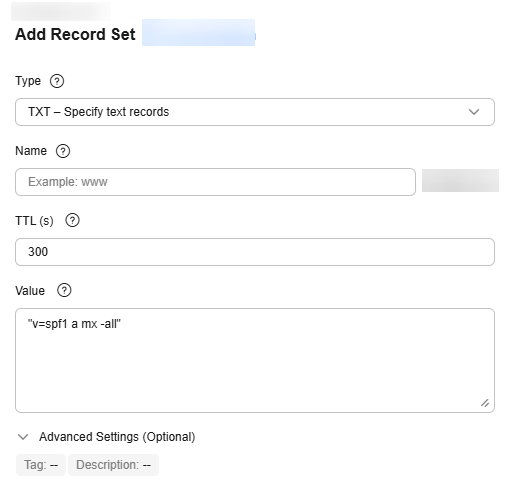Click the highlighted zone name beside Add Record Set
The width and height of the screenshot is (513, 487).
[199, 33]
